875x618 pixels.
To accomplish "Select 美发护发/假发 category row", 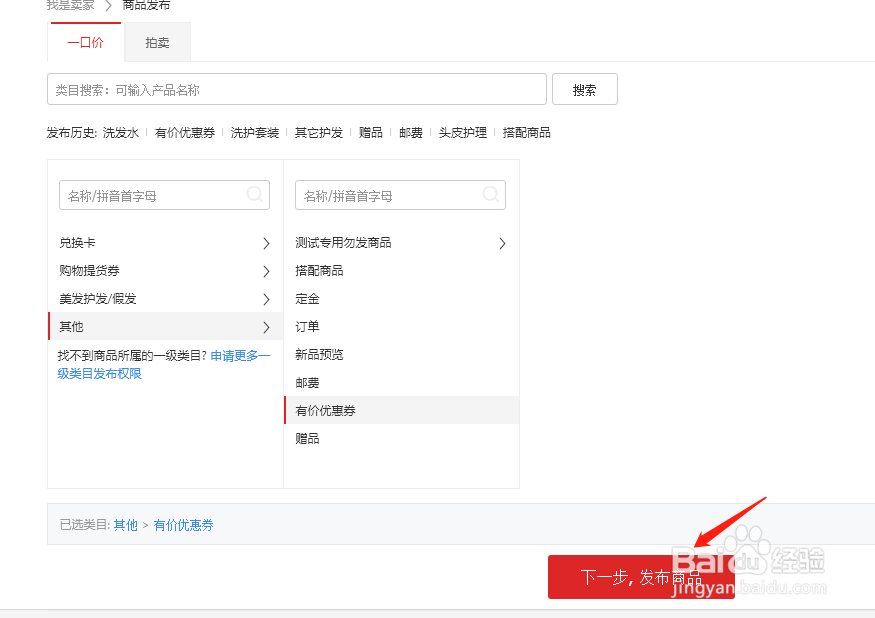I will coord(166,299).
